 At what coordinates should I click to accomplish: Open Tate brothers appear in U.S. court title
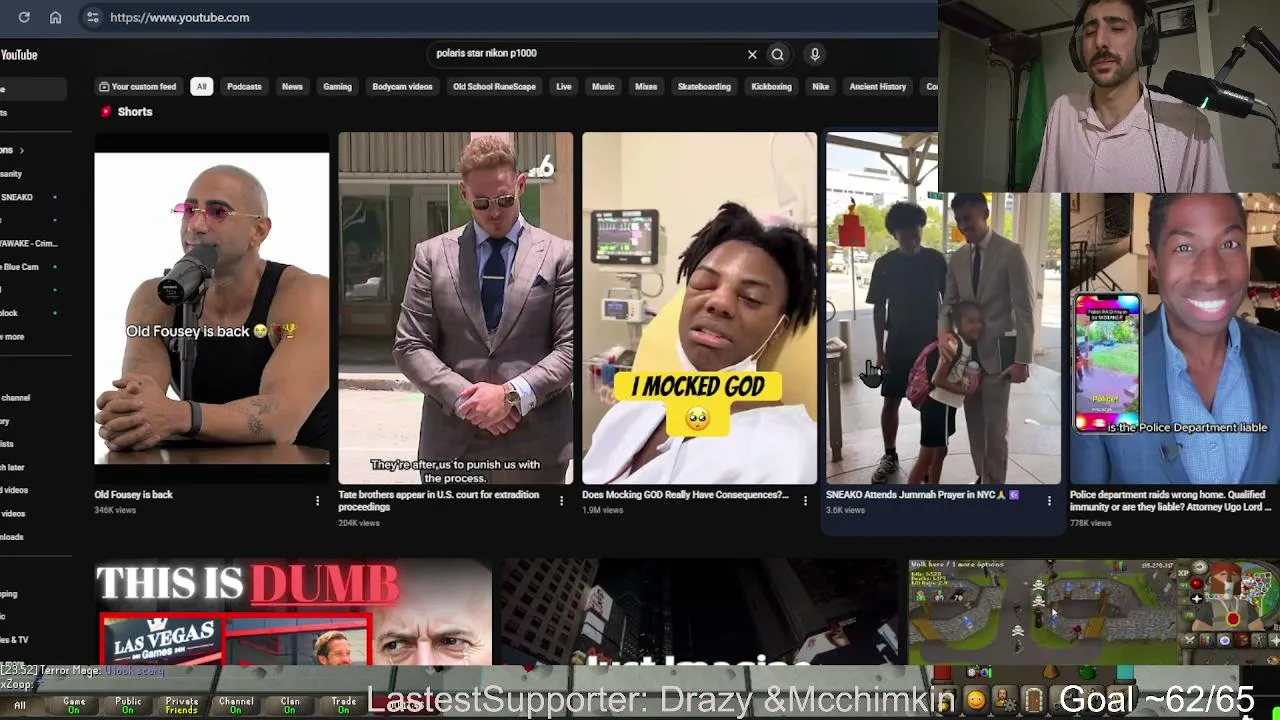[438, 501]
